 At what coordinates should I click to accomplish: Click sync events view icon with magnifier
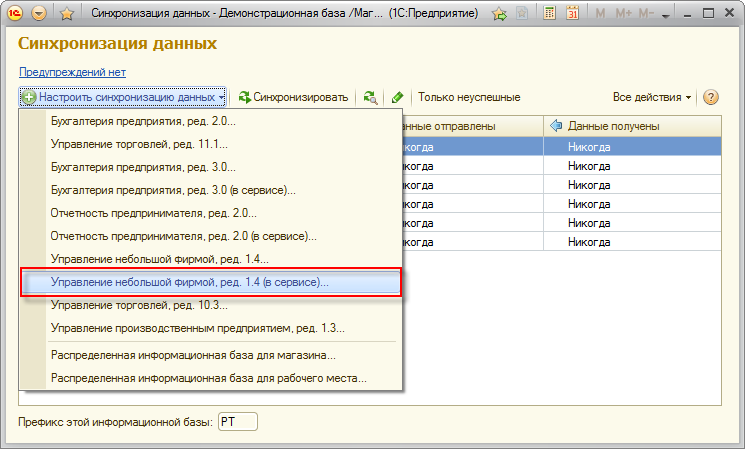pyautogui.click(x=370, y=97)
